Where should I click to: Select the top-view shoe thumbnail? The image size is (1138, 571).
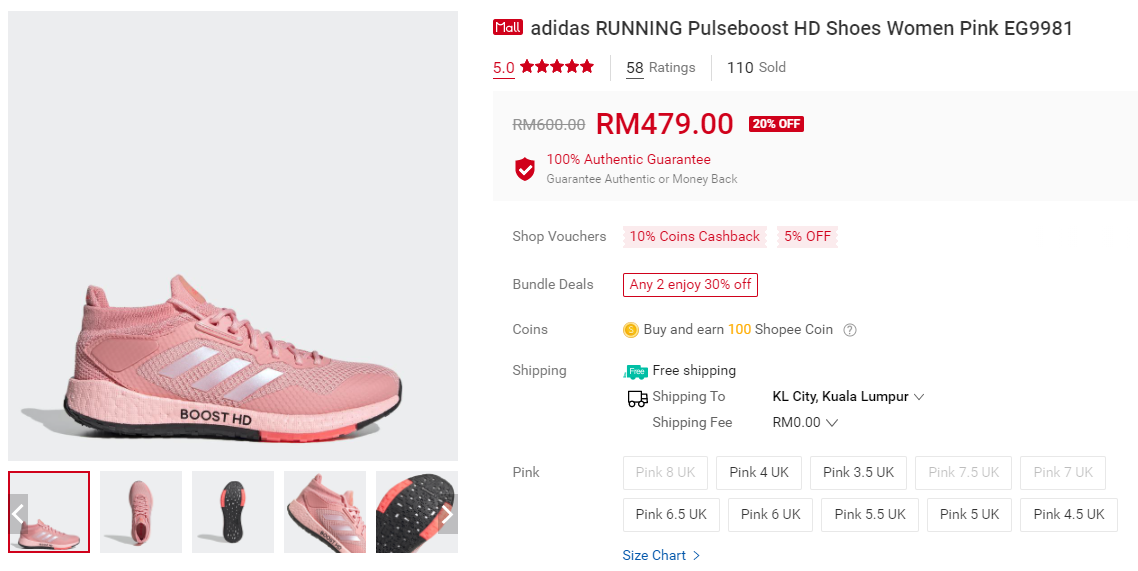141,512
